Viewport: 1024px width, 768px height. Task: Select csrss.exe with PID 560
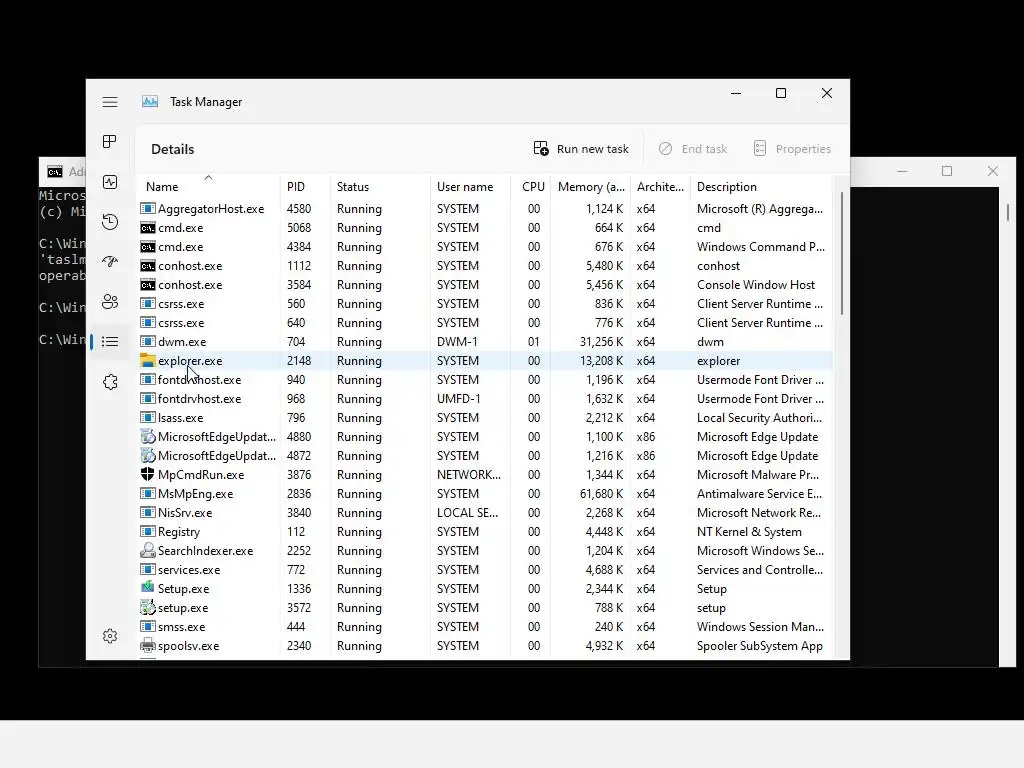click(x=485, y=304)
